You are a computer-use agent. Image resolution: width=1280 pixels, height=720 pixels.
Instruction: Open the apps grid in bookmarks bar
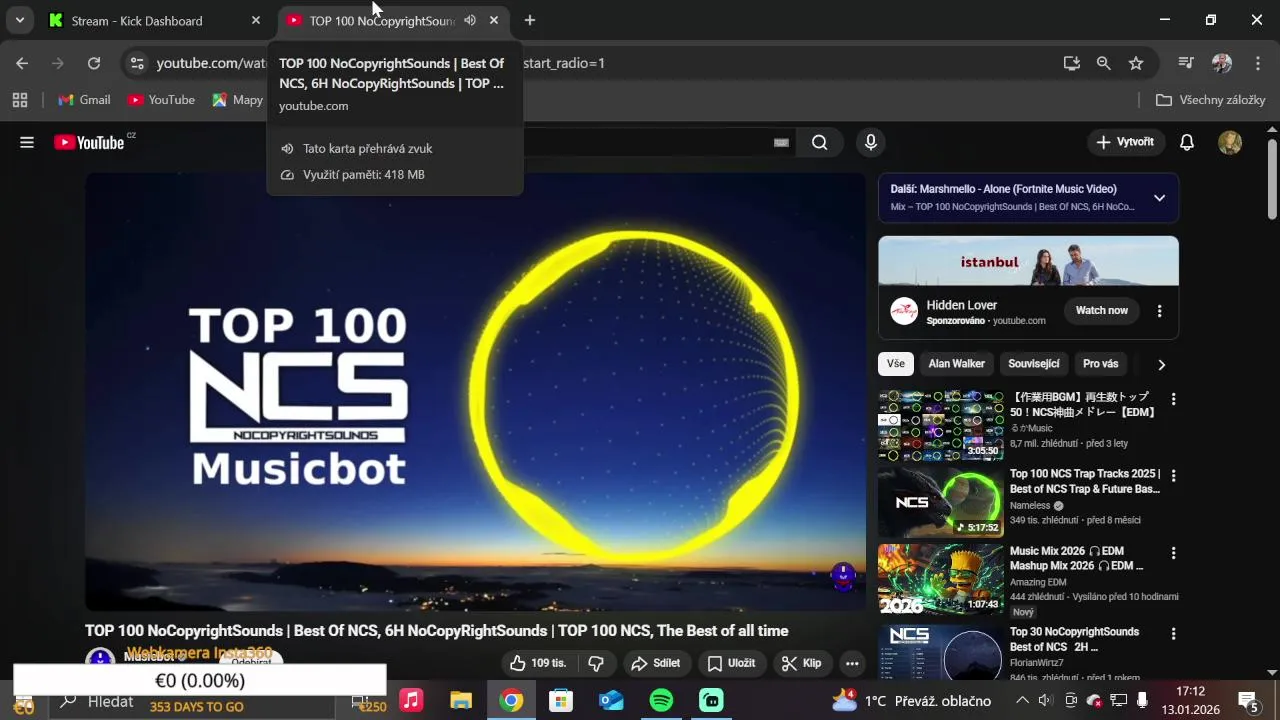click(19, 100)
